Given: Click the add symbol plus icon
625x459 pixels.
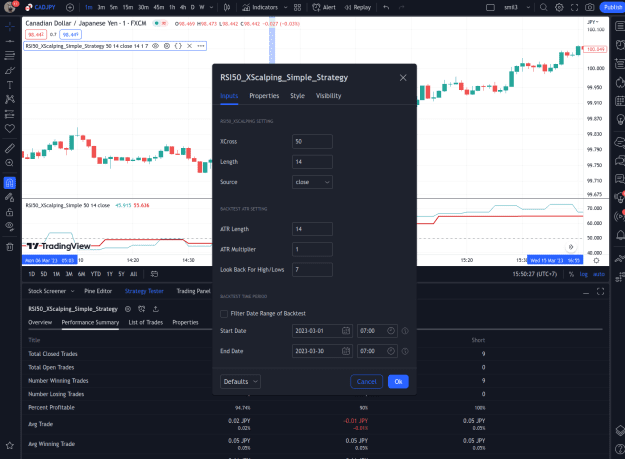Looking at the screenshot, I should click(70, 7).
